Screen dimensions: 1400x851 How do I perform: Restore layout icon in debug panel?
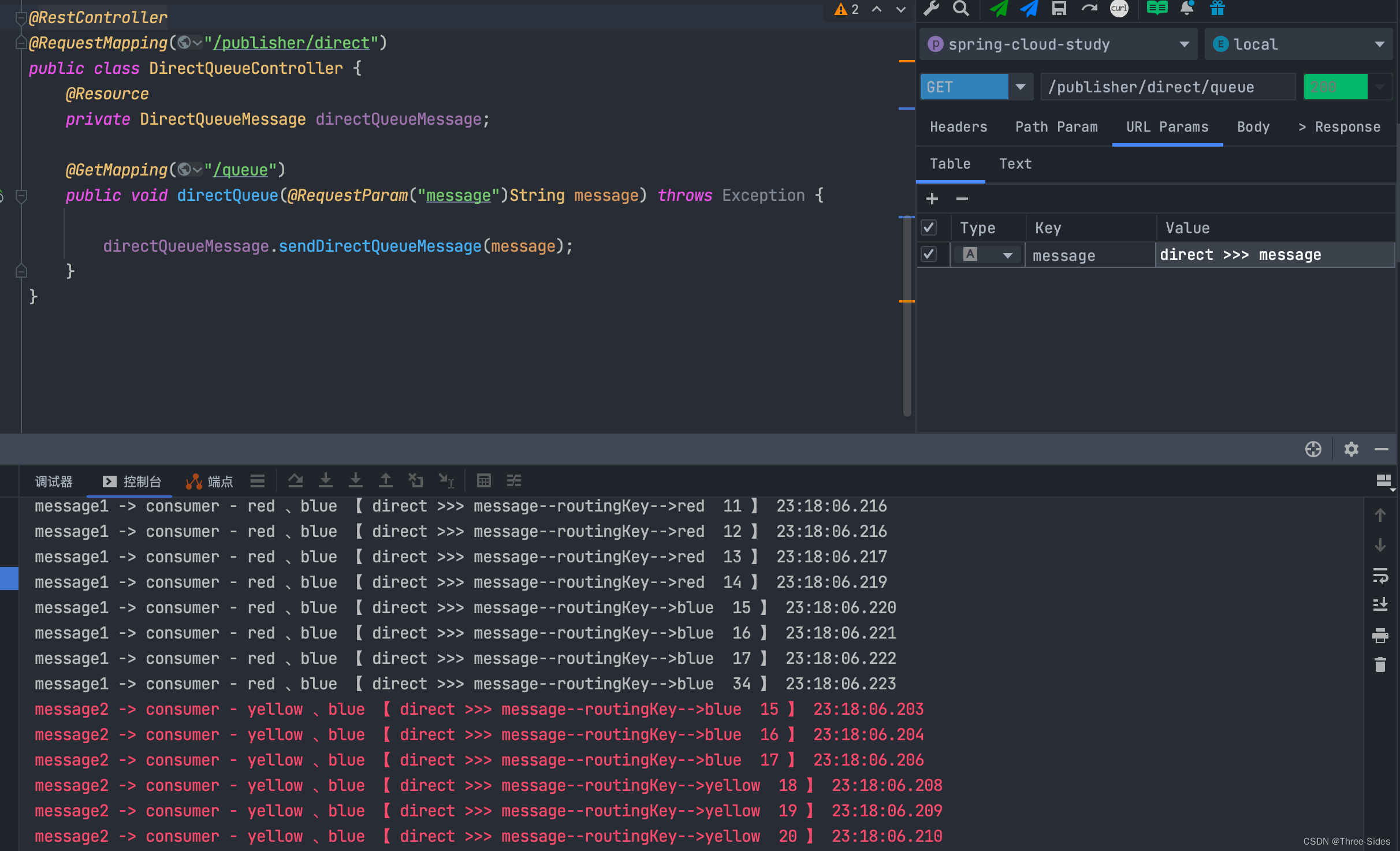pos(1384,482)
